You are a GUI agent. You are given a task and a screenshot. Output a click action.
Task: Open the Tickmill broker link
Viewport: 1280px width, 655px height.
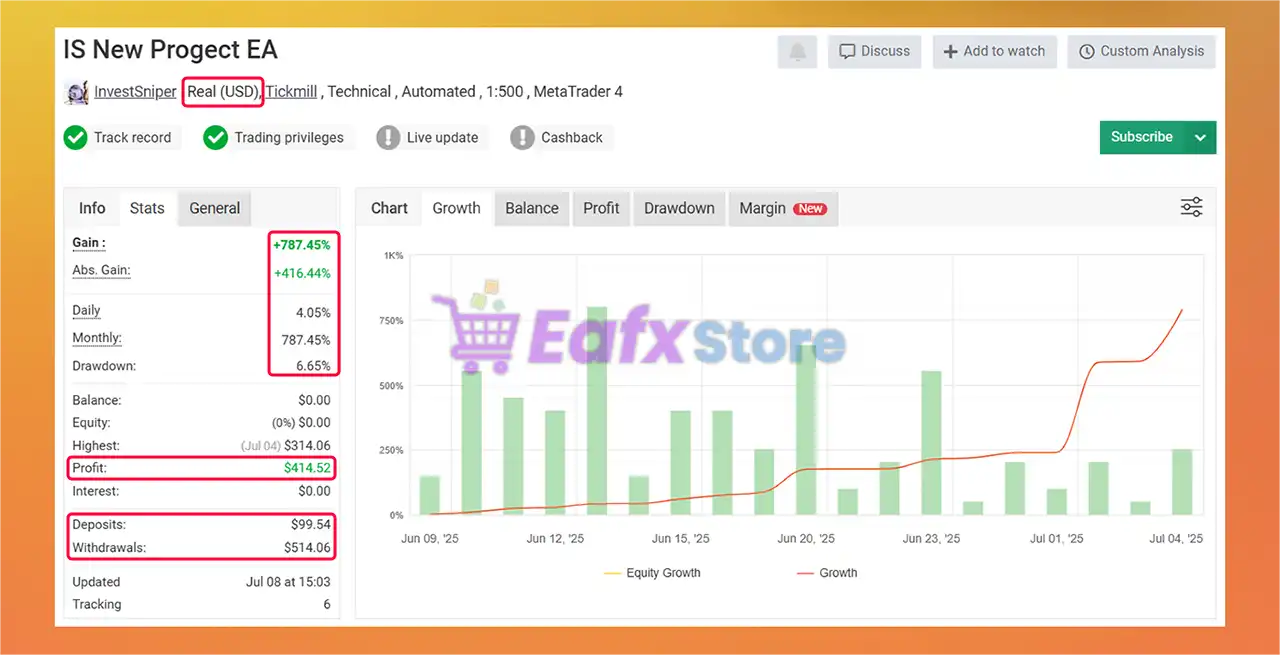pos(291,92)
